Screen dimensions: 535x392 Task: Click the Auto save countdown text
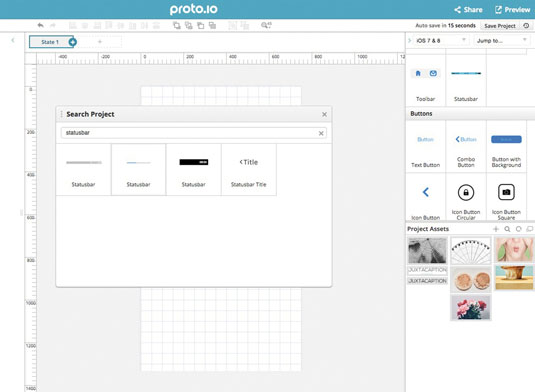(445, 26)
